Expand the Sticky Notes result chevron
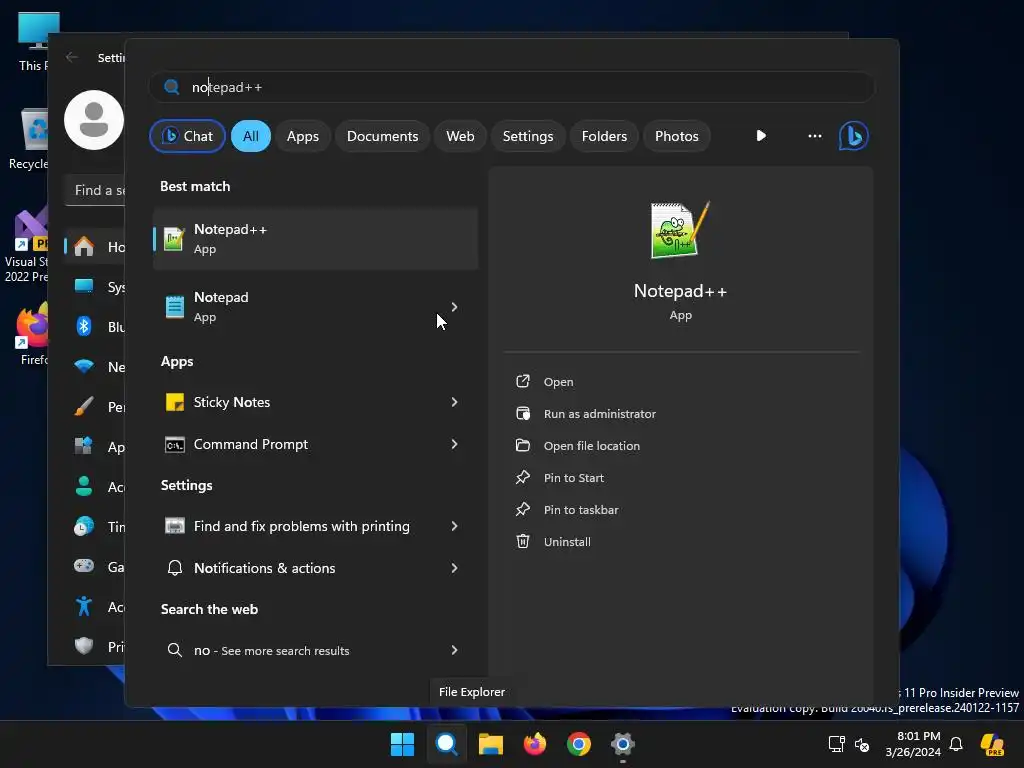Screen dimensions: 1024x768 pos(455,402)
